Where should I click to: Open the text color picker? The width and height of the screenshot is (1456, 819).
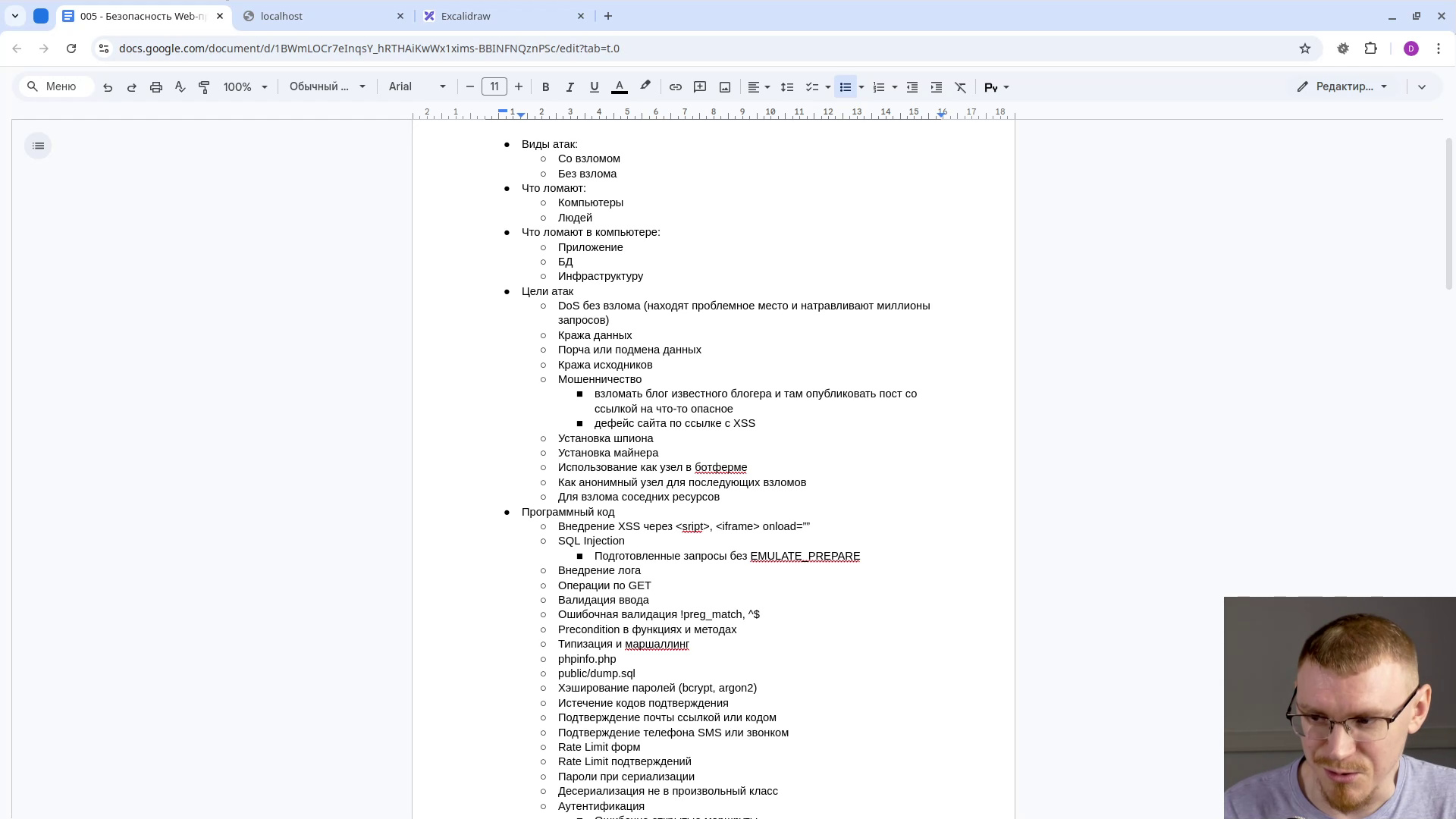point(620,87)
